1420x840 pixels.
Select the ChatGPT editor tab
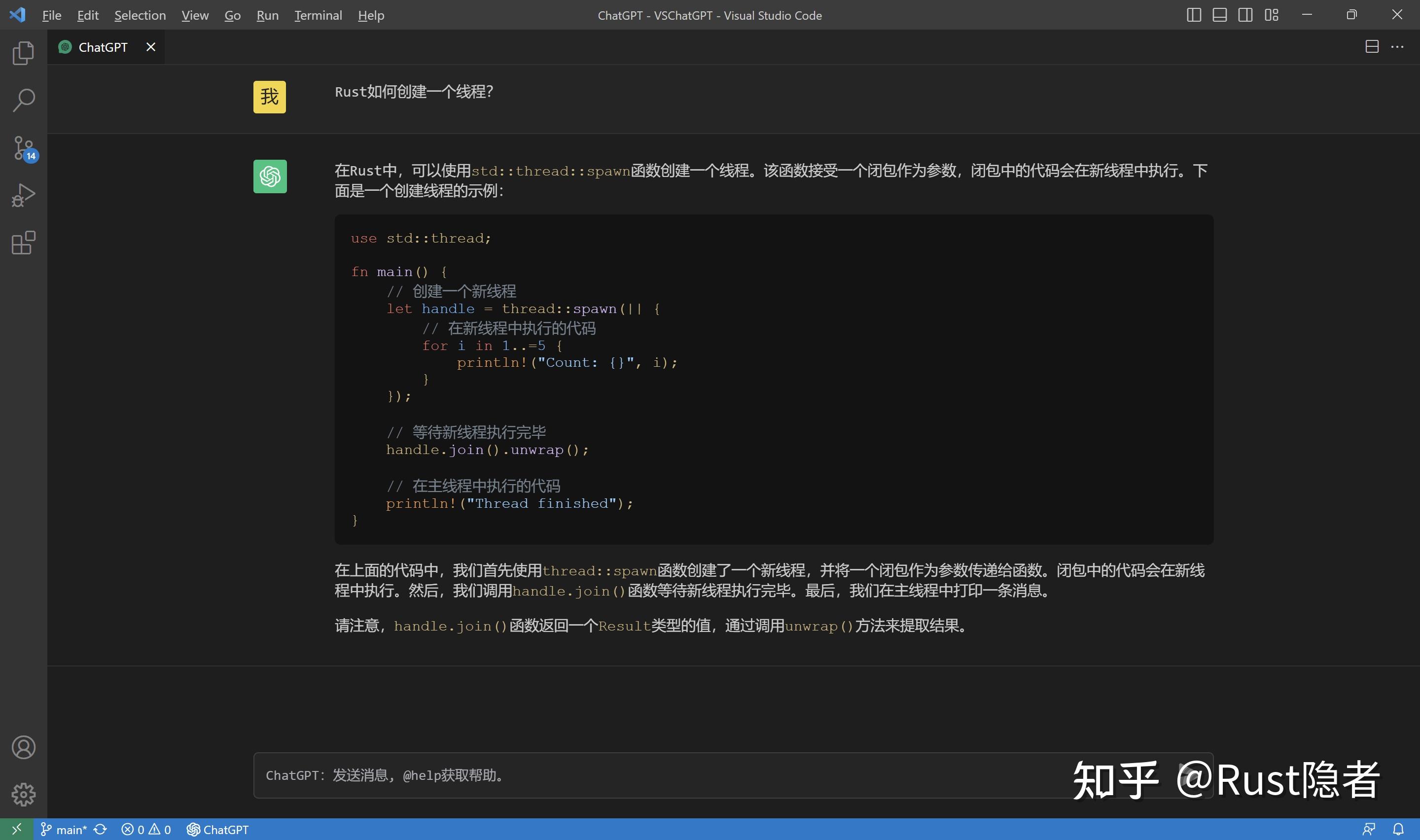103,47
